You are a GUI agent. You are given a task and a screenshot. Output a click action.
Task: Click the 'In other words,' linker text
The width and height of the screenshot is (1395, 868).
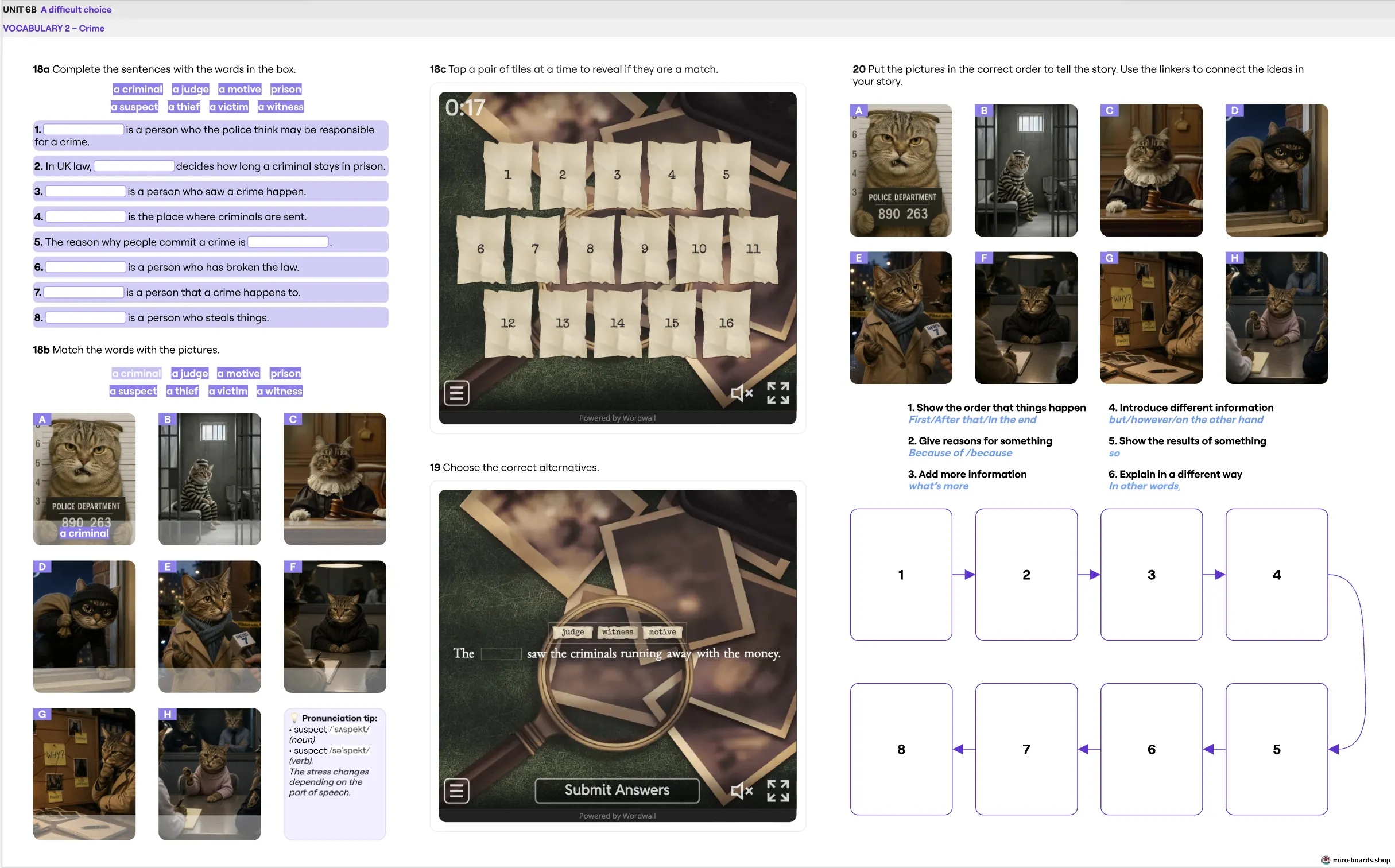(1144, 486)
